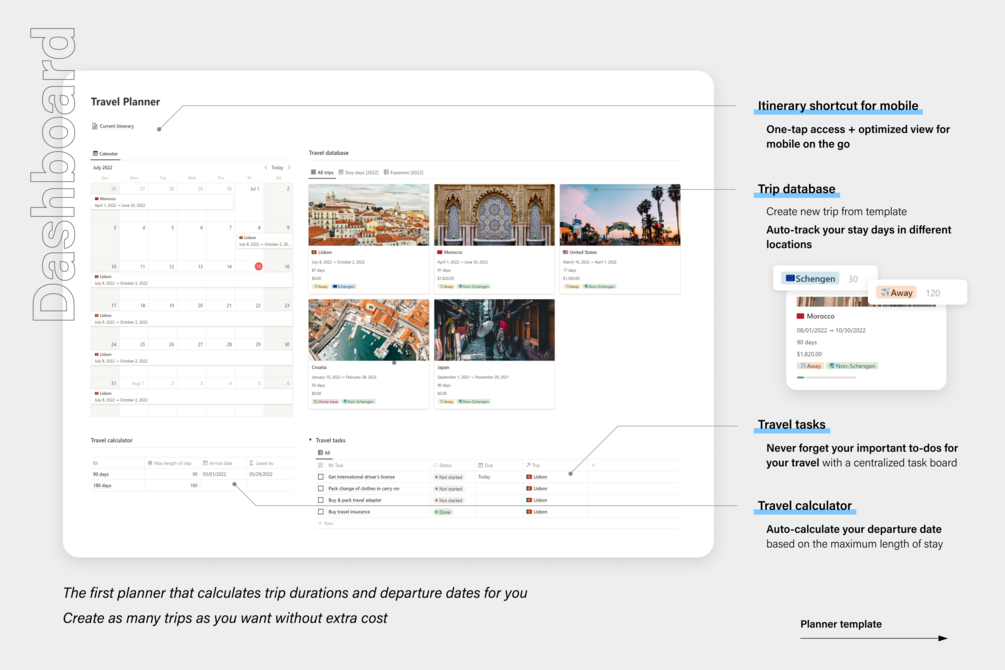Open the Lisbon trip card thumbnail
This screenshot has width=1005, height=670.
point(369,215)
